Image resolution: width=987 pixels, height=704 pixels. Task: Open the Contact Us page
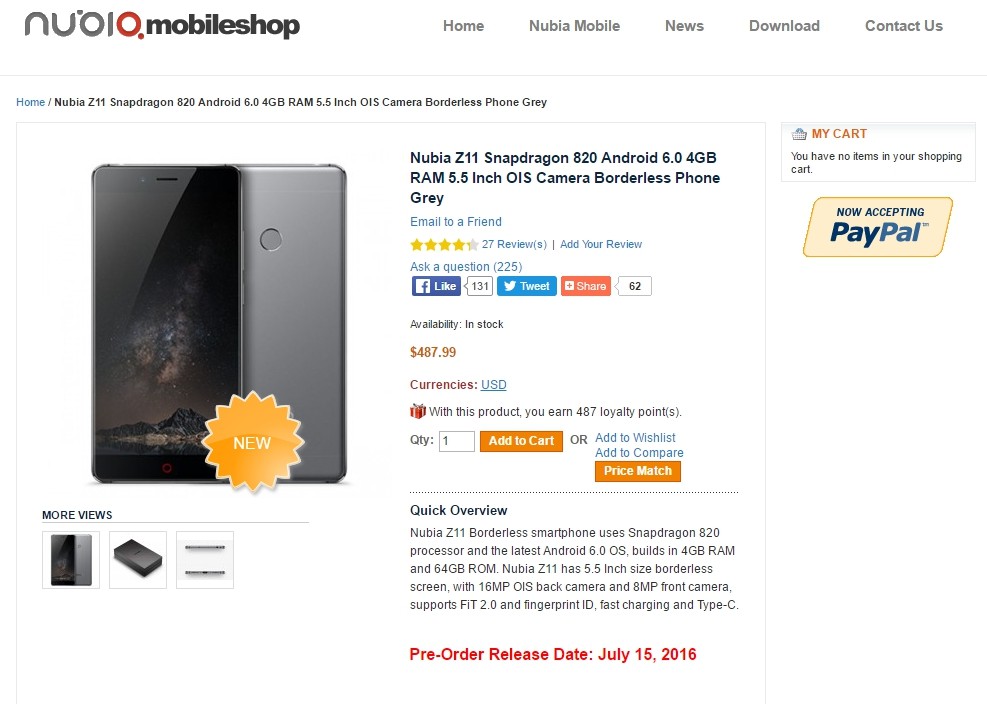(x=903, y=26)
